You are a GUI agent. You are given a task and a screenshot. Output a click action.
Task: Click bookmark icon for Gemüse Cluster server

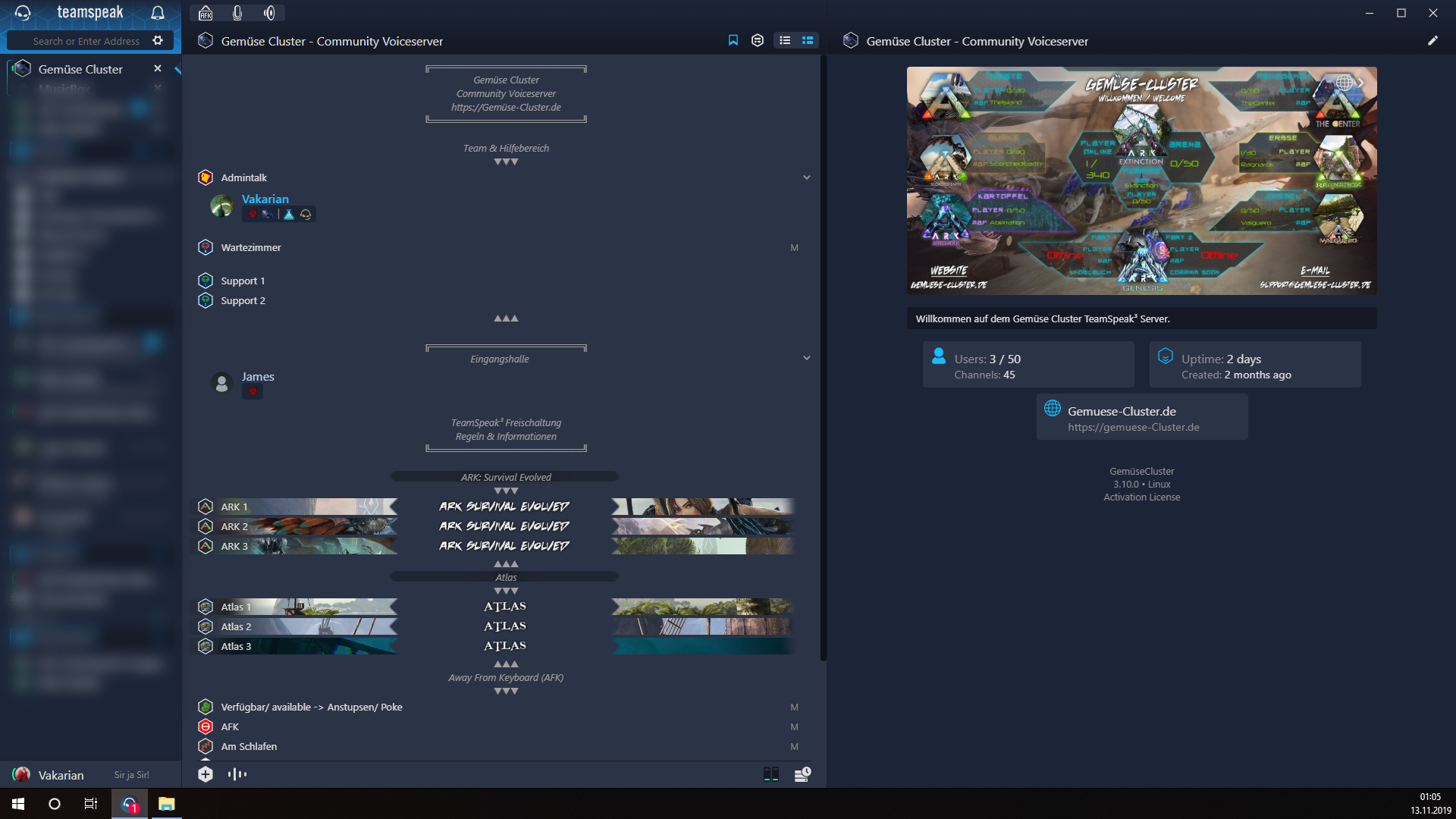[x=733, y=40]
